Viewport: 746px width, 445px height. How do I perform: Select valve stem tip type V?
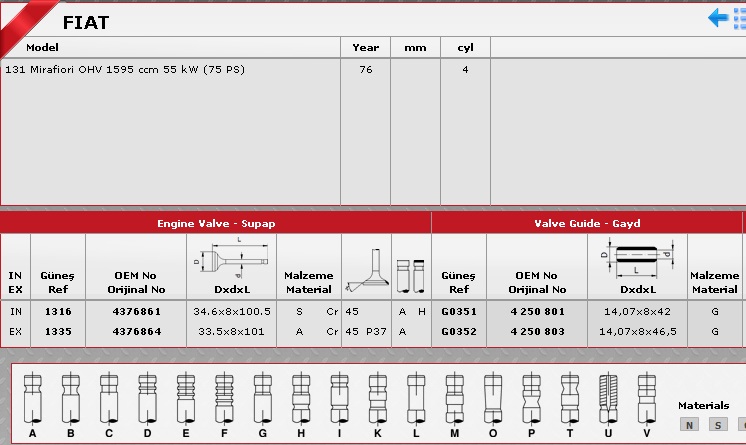point(647,402)
